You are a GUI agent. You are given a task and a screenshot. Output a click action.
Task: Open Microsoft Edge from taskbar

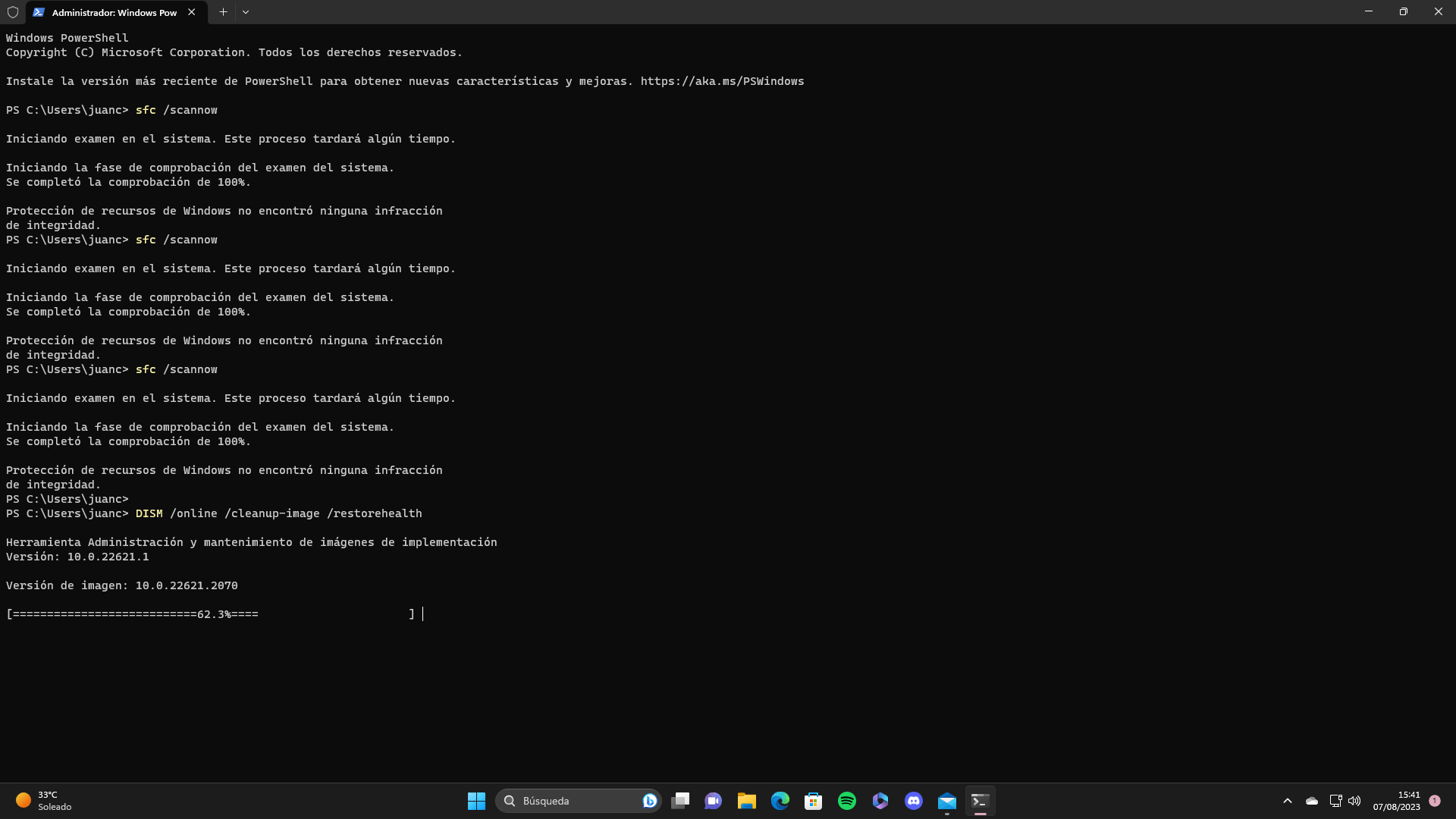coord(780,801)
